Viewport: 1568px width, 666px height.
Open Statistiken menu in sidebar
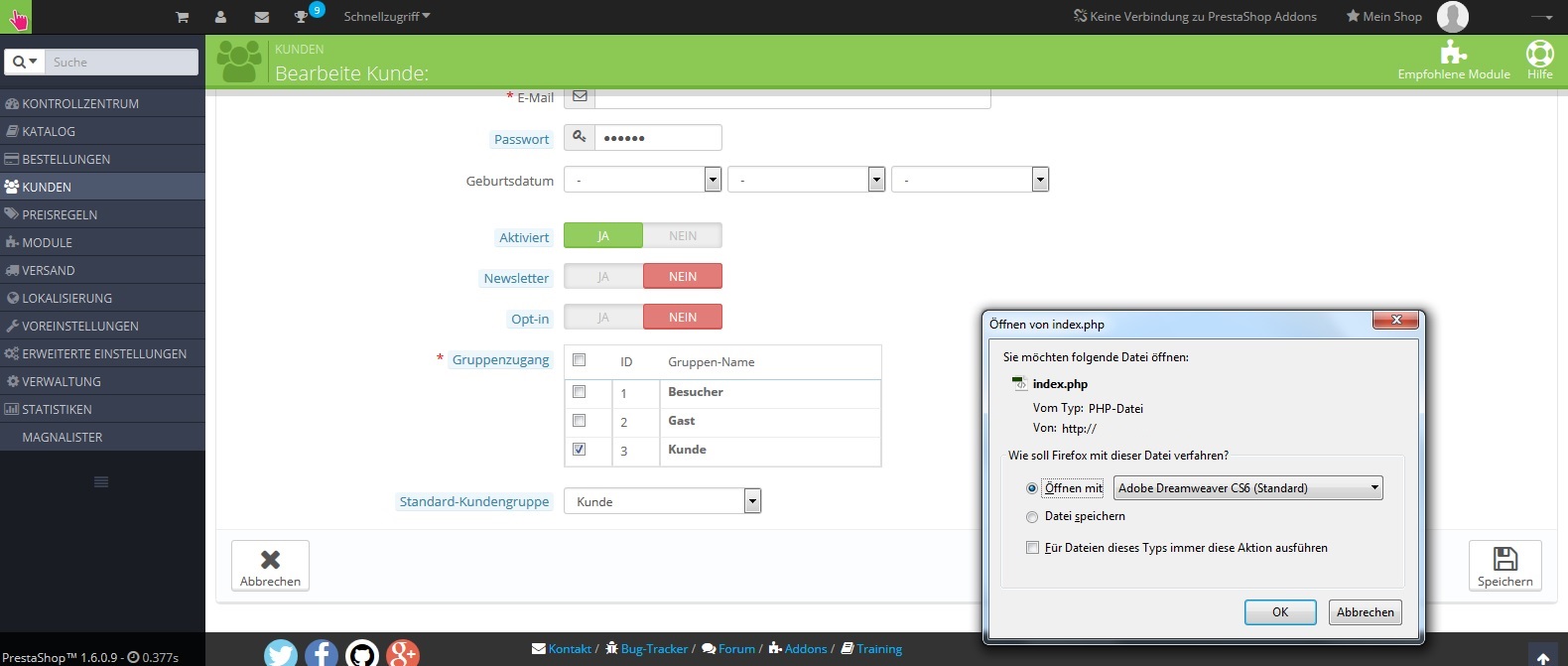pos(102,409)
